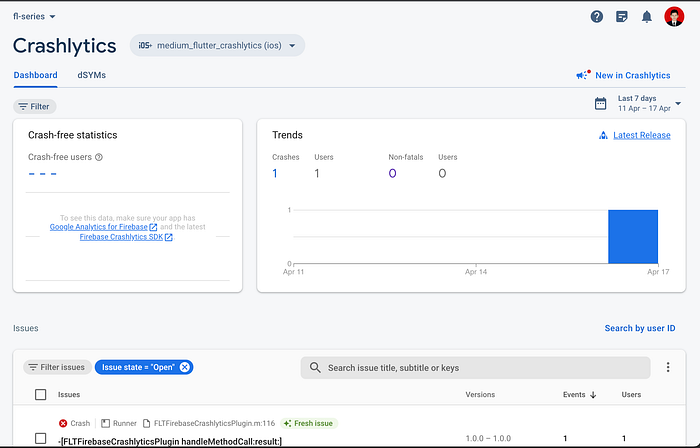Open the user profile avatar
This screenshot has height=448, width=700.
point(674,17)
